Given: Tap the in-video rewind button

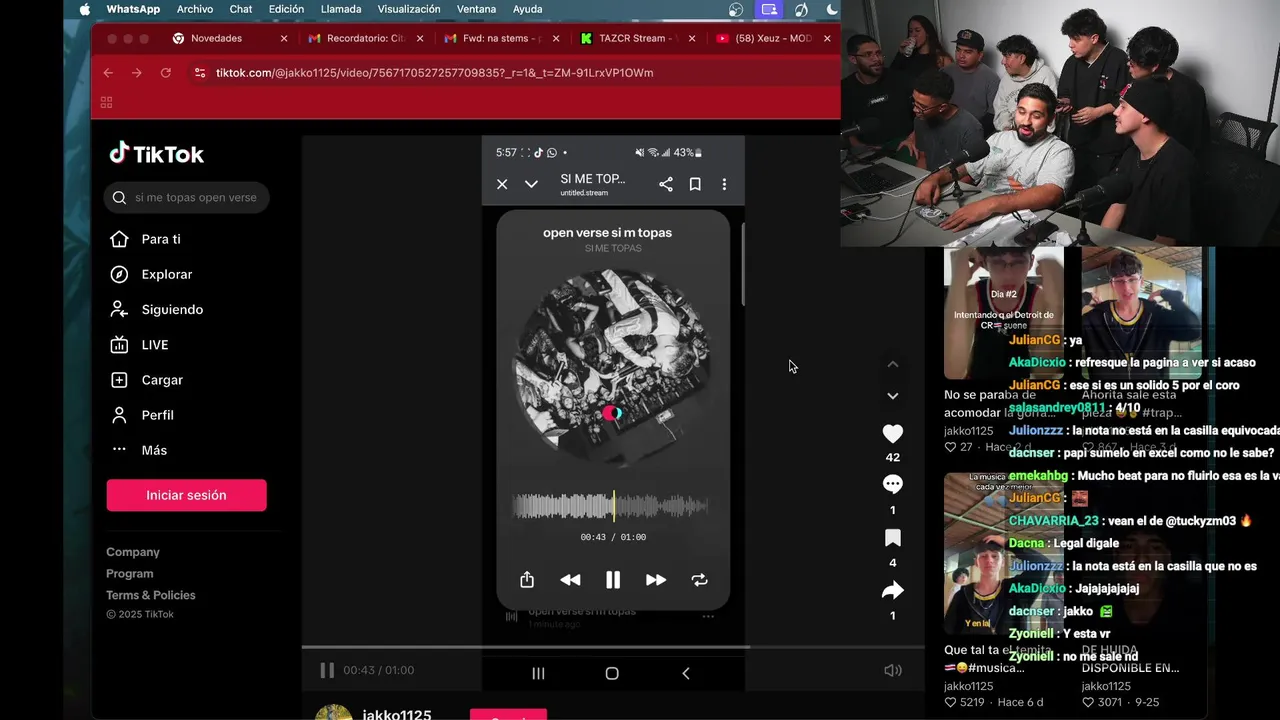Looking at the screenshot, I should tap(570, 580).
